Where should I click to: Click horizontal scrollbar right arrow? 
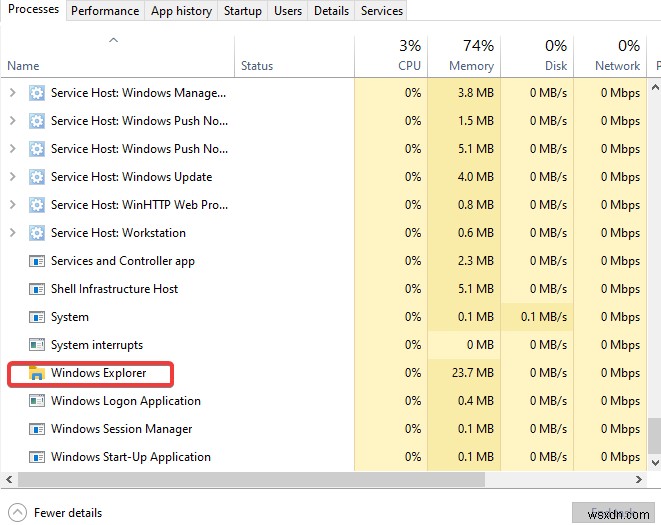coord(639,479)
